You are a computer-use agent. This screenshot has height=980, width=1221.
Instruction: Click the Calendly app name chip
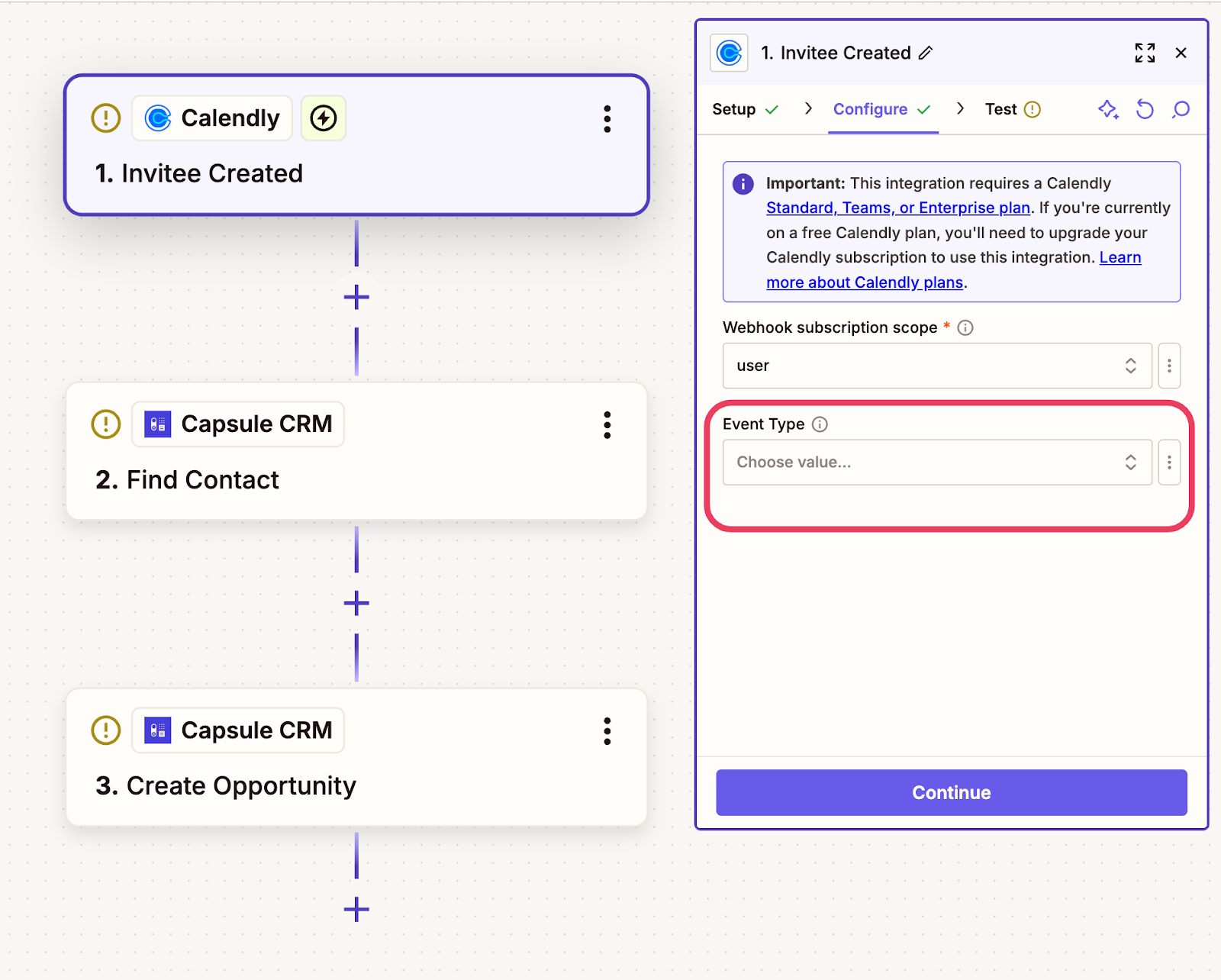(x=212, y=118)
